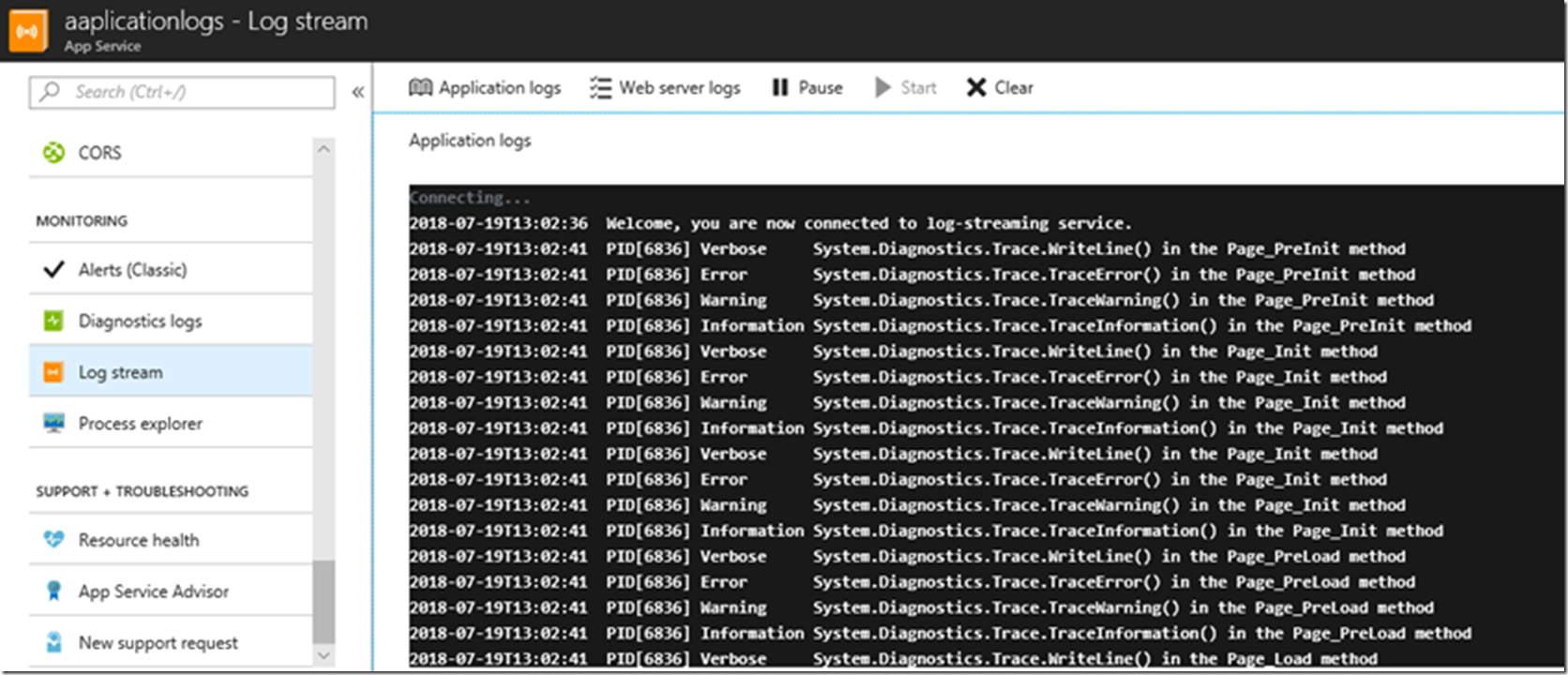Click the Error Page_PreLoad log line
1568x675 pixels.
click(912, 582)
